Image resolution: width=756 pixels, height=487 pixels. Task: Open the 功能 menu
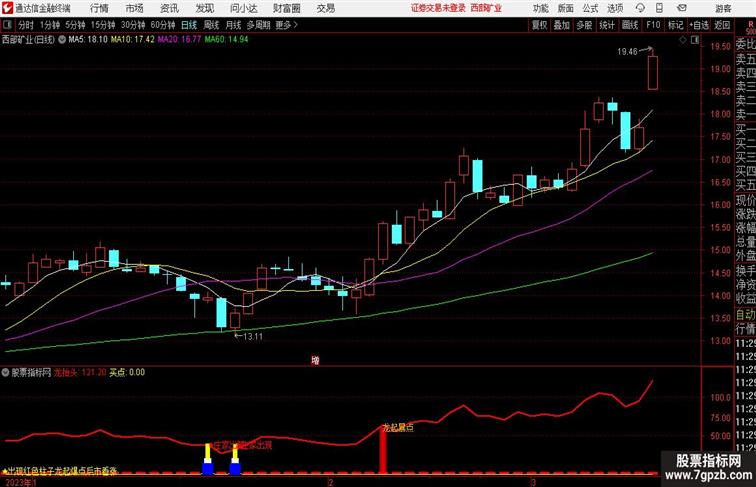point(541,8)
